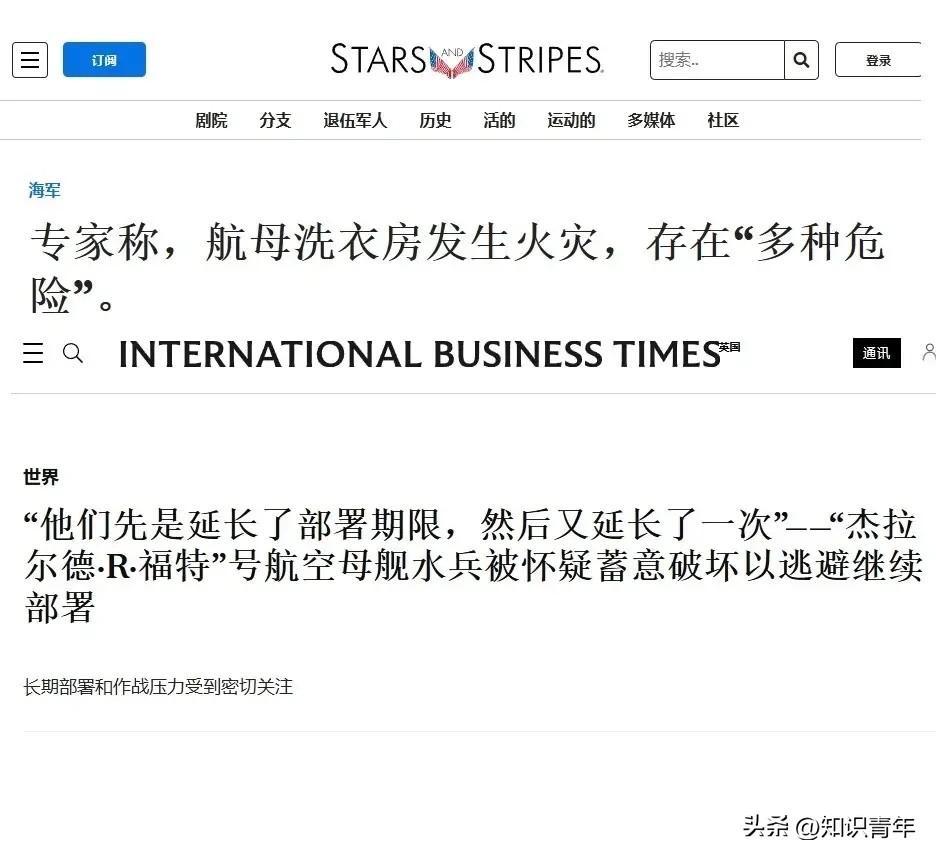The height and width of the screenshot is (859, 936).
Task: Open the 多媒体 nav item
Action: click(651, 121)
